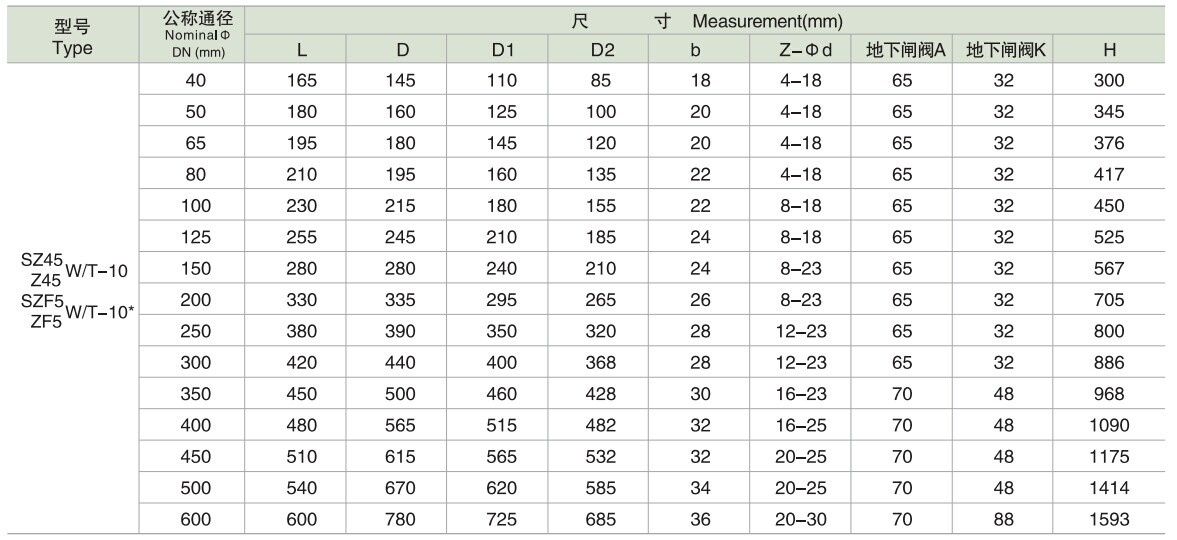Select the 地下闸阀A column header
1177x540 pixels.
tap(902, 50)
